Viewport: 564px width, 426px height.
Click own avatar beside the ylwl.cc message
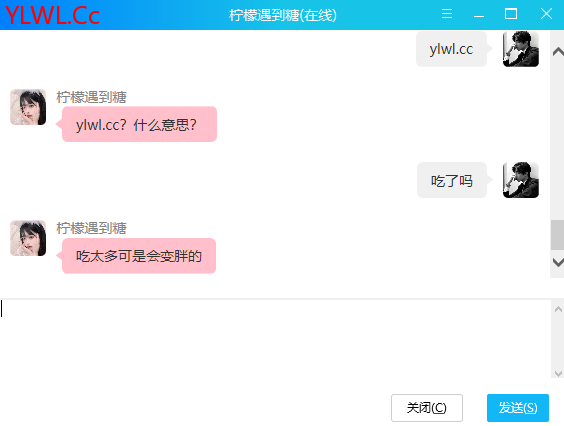(520, 49)
